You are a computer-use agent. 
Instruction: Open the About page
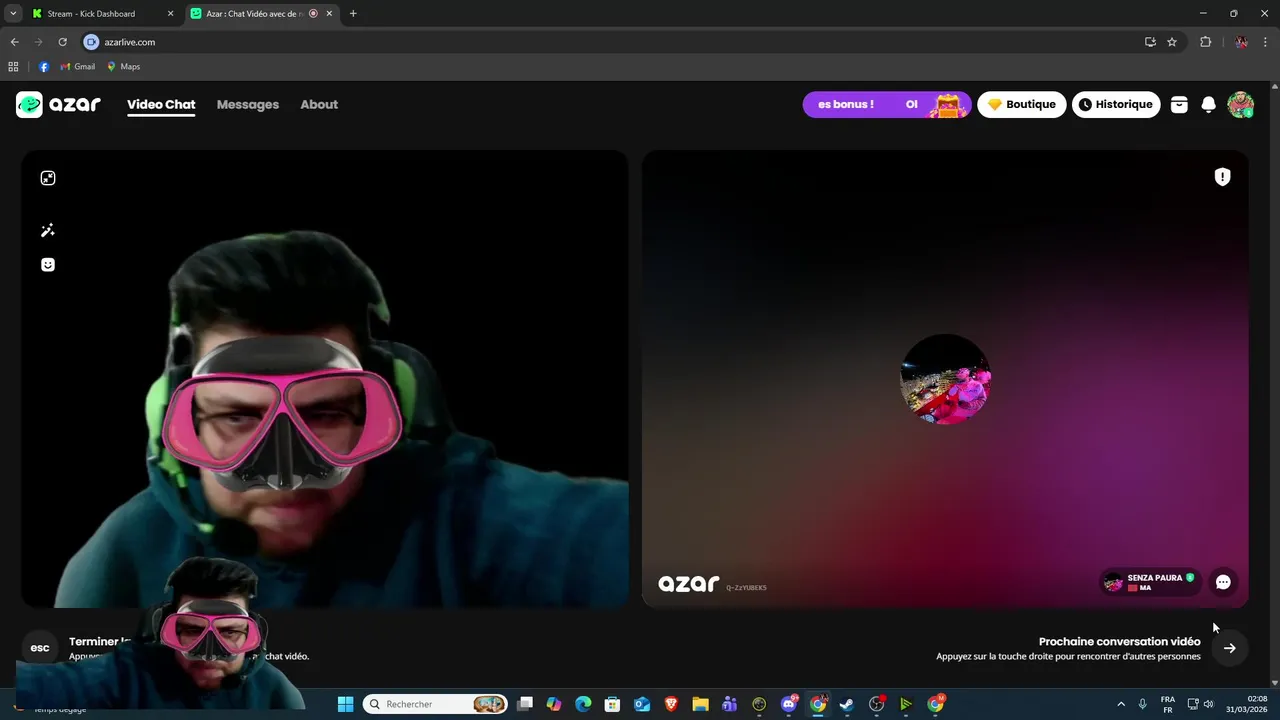(319, 104)
